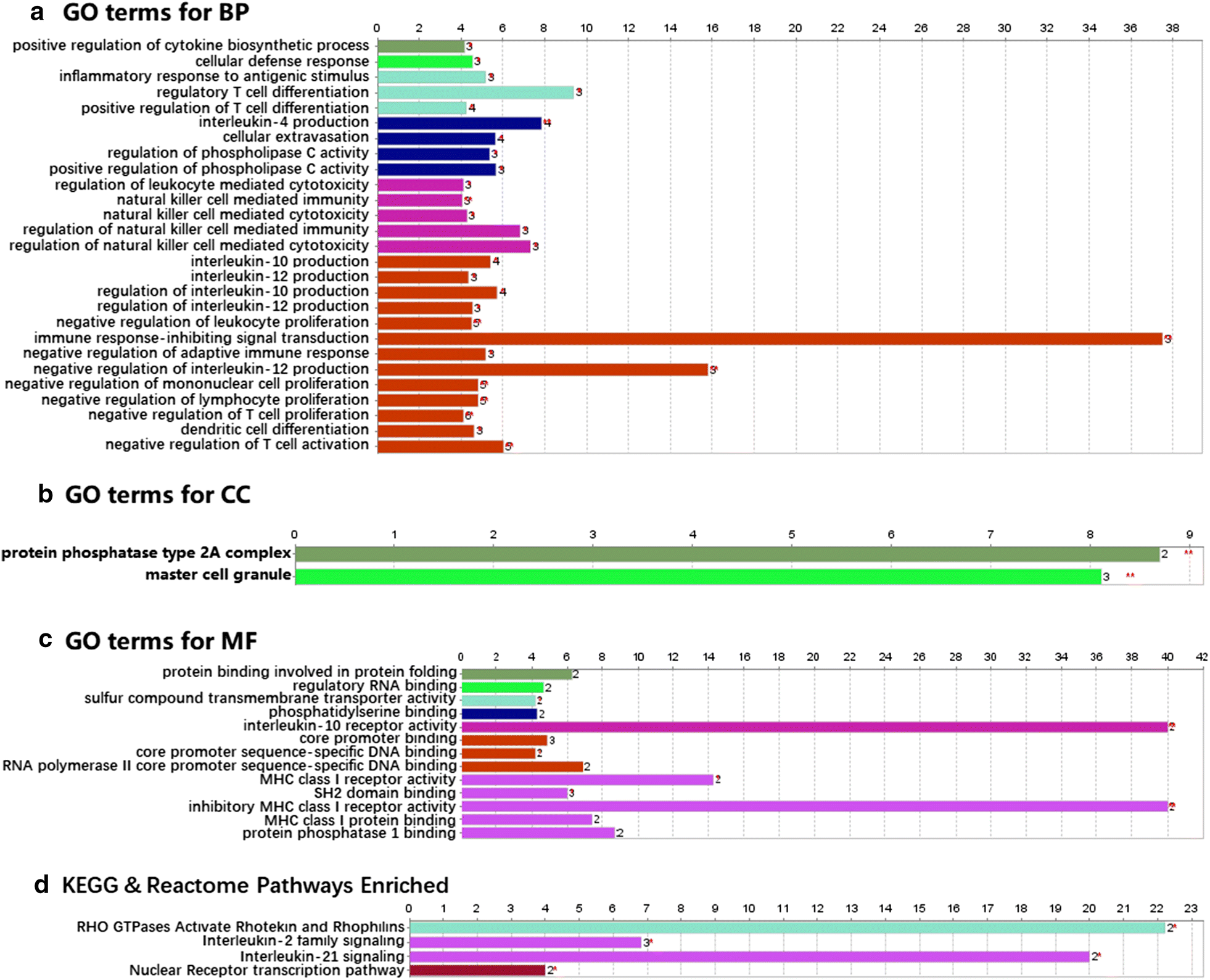
Task: Click label 'core promoter sequence-specific DNA binding'
Action: [297, 752]
